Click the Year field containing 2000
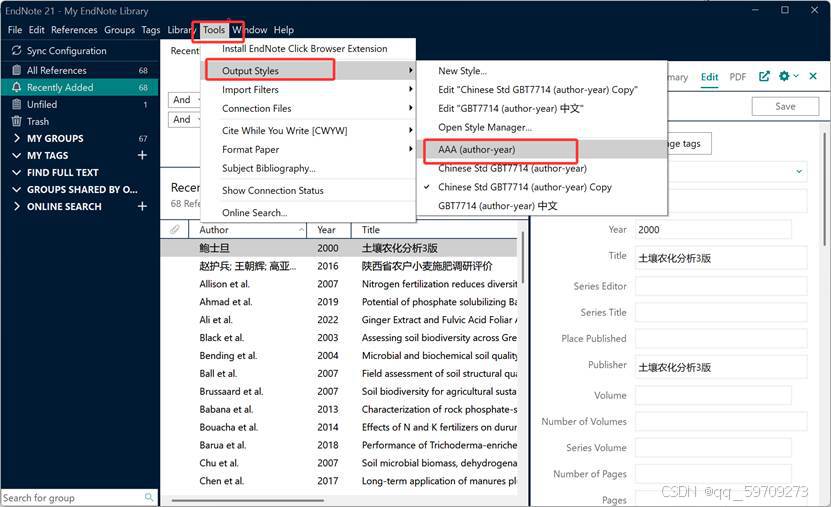831x507 pixels. pyautogui.click(x=713, y=229)
